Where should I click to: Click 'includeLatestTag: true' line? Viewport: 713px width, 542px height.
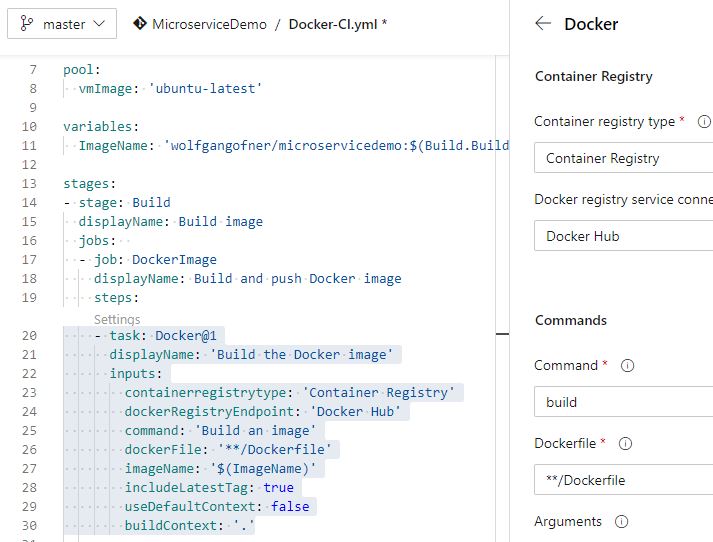tap(209, 487)
